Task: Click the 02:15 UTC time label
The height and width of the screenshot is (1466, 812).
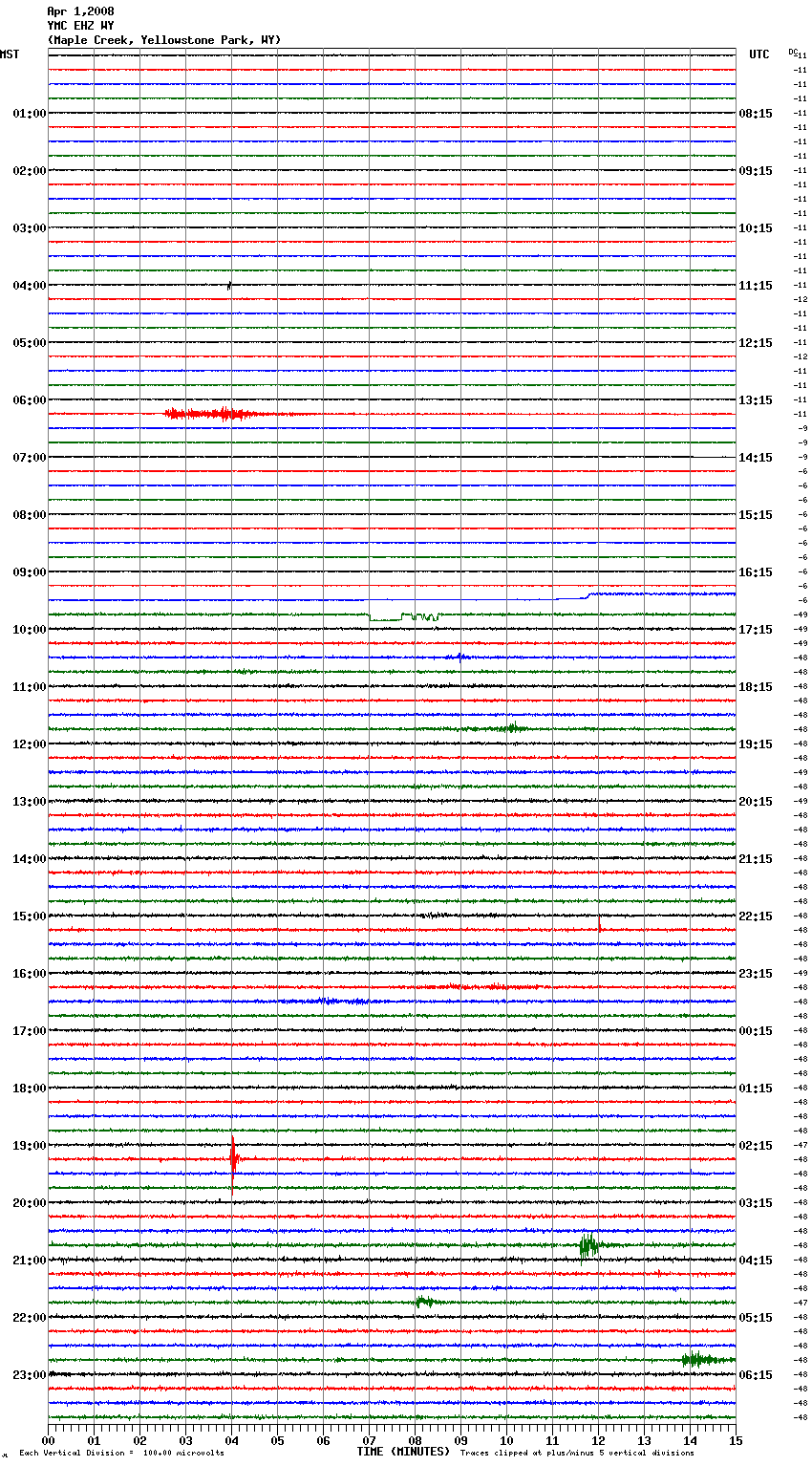Action: click(x=756, y=1146)
